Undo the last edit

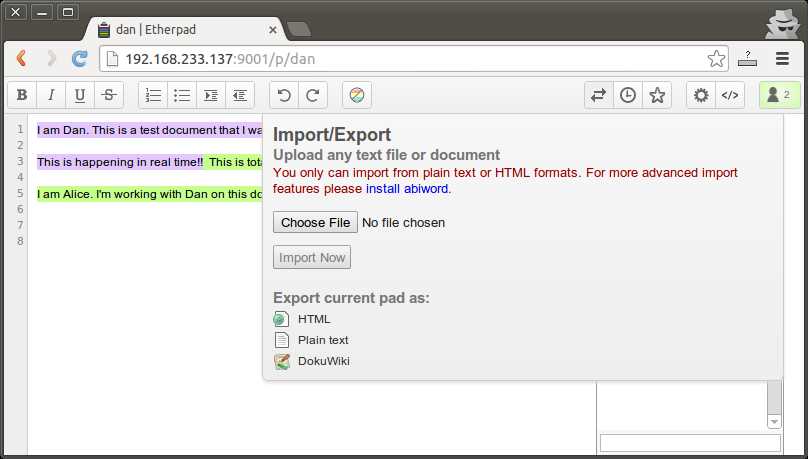[x=284, y=95]
